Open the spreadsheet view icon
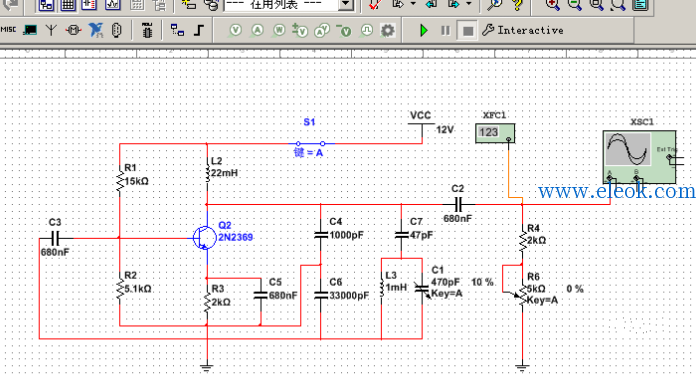 (68, 5)
